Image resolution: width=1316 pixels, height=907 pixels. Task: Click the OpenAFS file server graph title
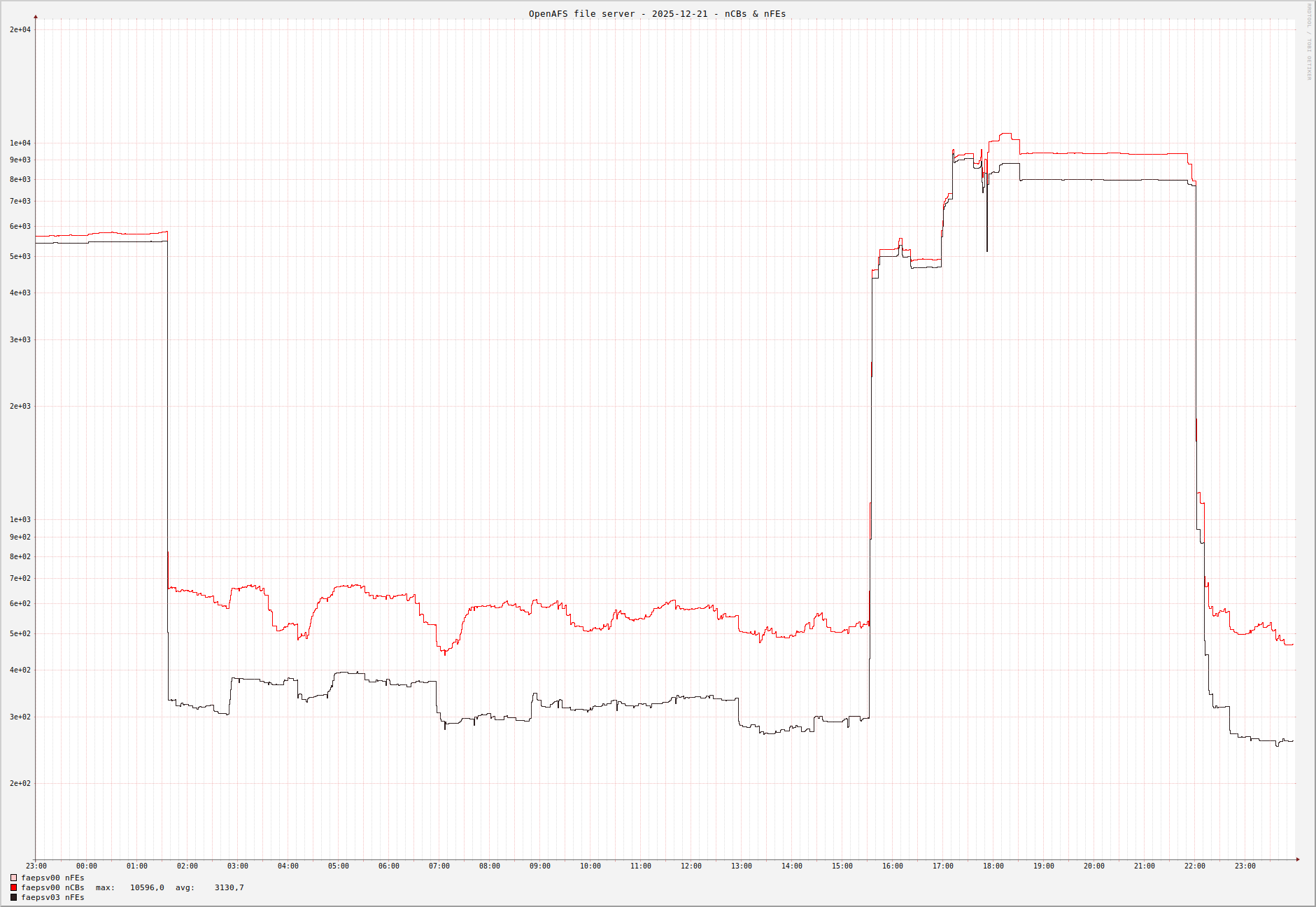(657, 14)
